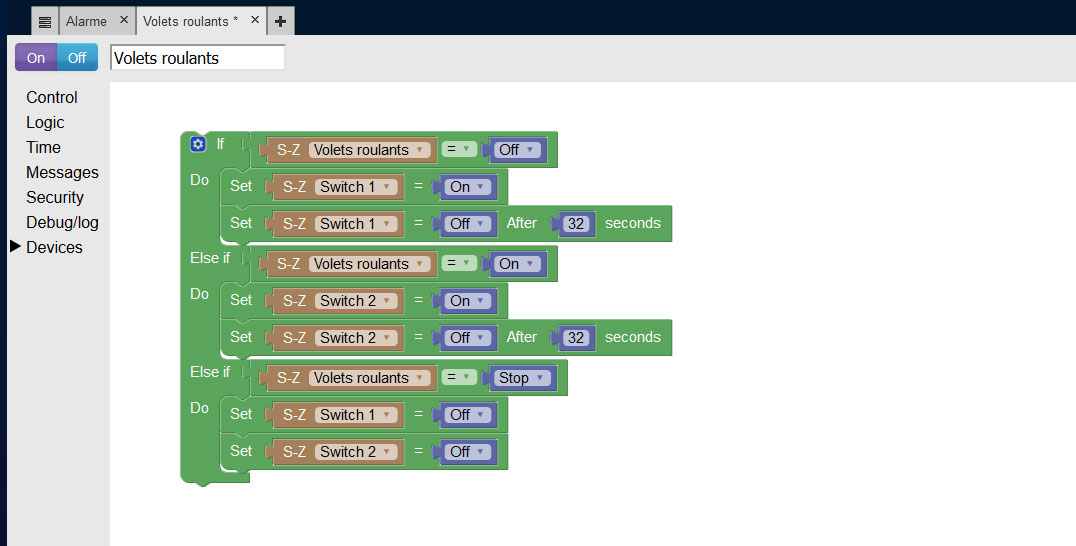Open the Debug/log blocks category
The width and height of the screenshot is (1076, 546).
pos(62,222)
